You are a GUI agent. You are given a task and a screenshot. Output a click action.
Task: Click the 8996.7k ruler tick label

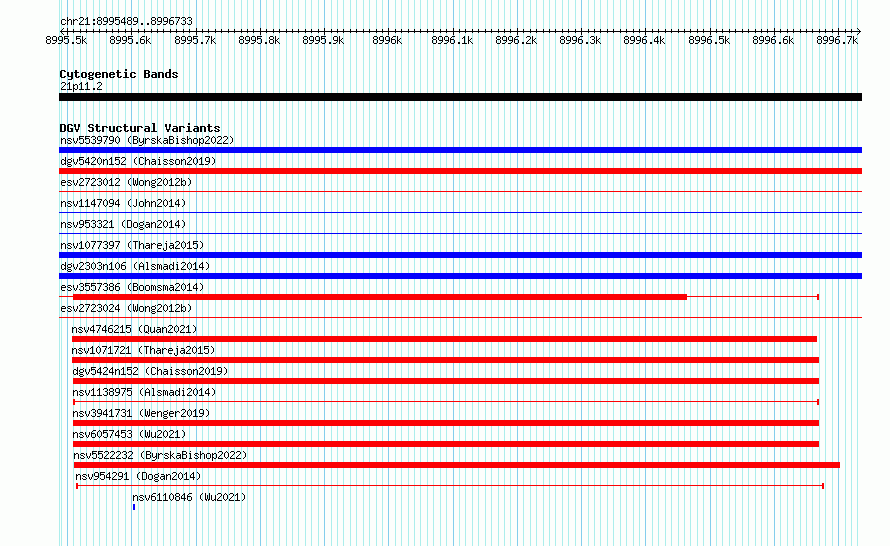[x=837, y=41]
